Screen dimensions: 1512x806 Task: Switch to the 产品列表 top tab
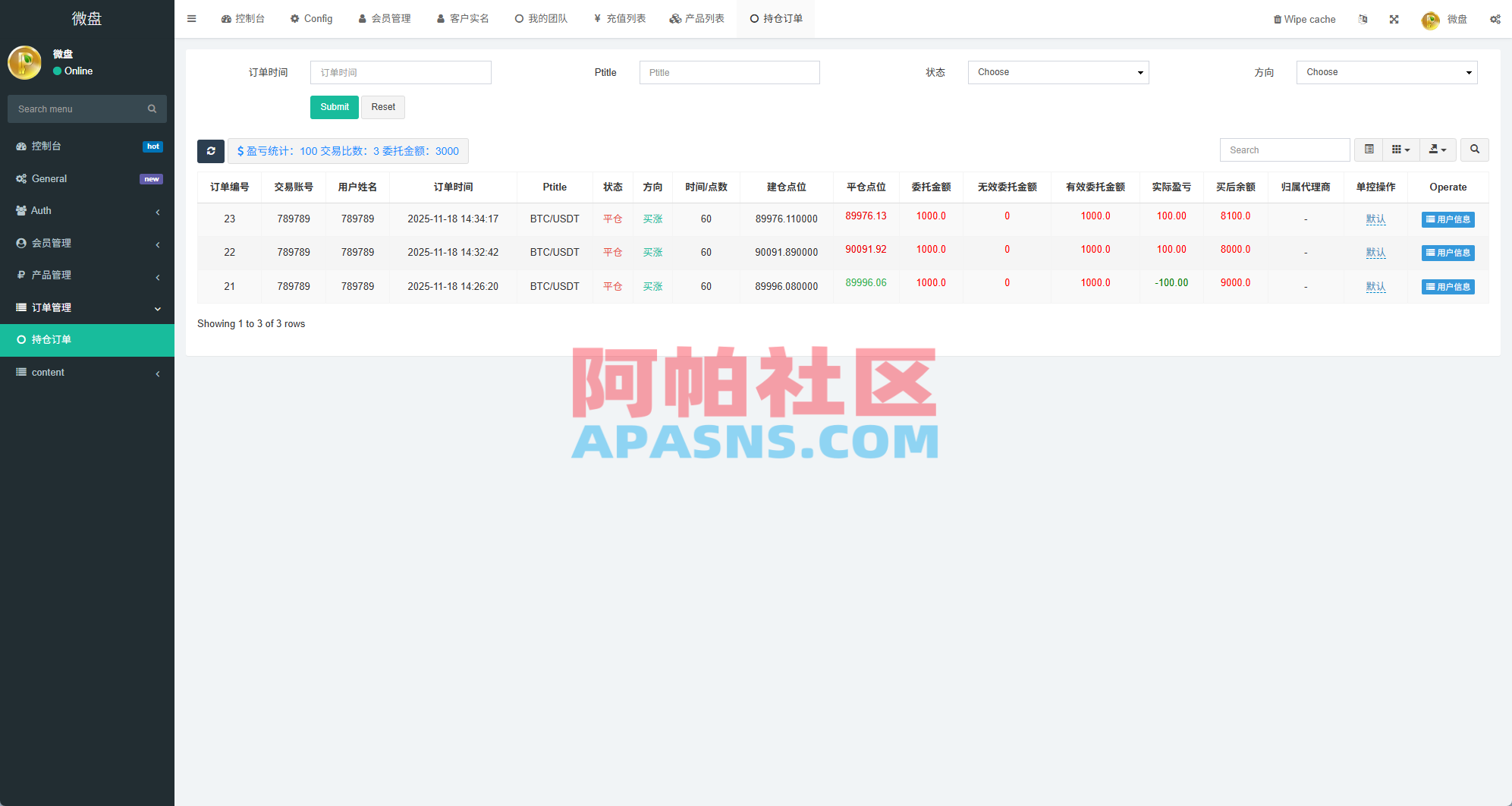click(x=697, y=19)
